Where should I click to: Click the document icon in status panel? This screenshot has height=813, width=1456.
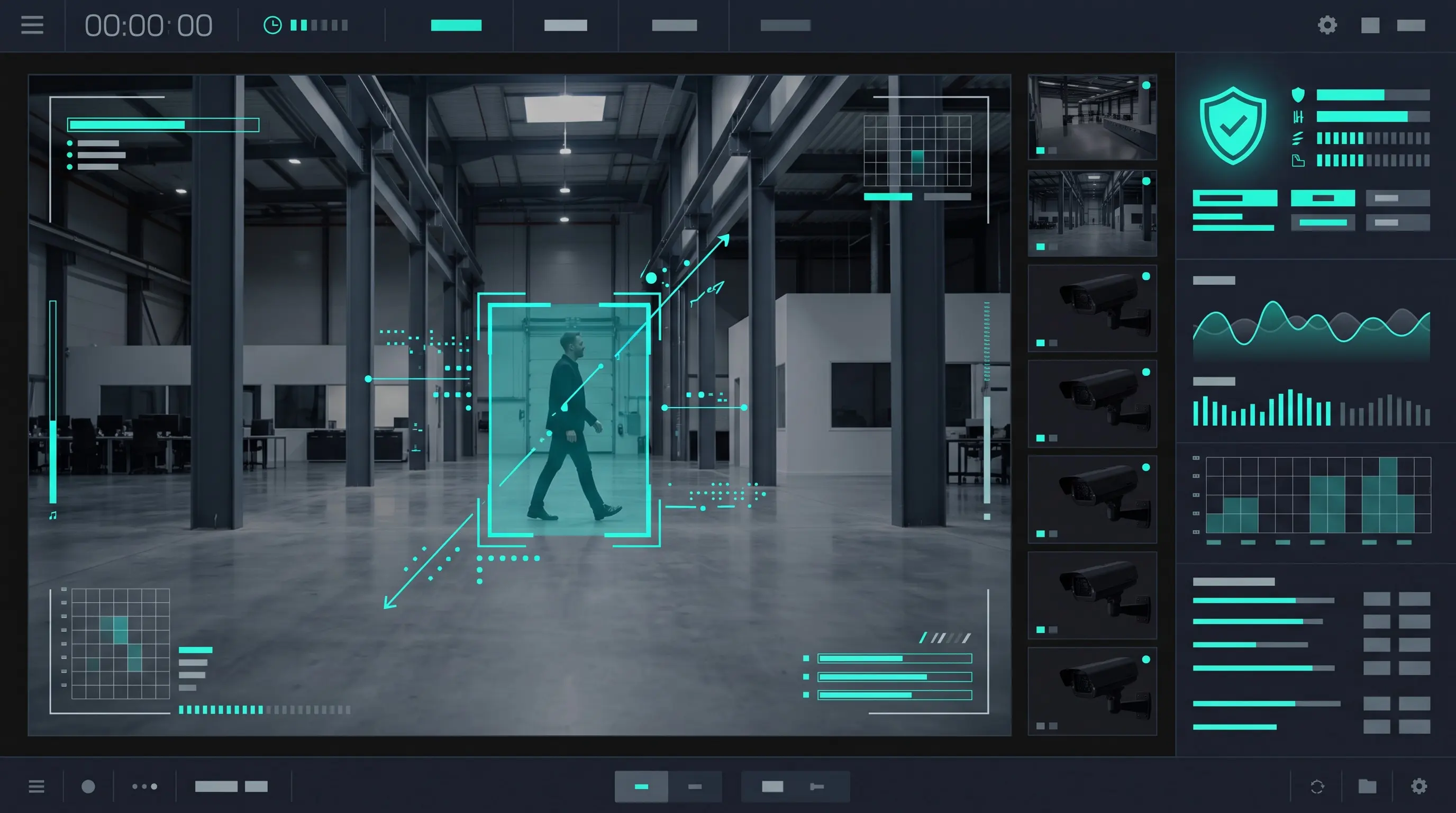1298,160
